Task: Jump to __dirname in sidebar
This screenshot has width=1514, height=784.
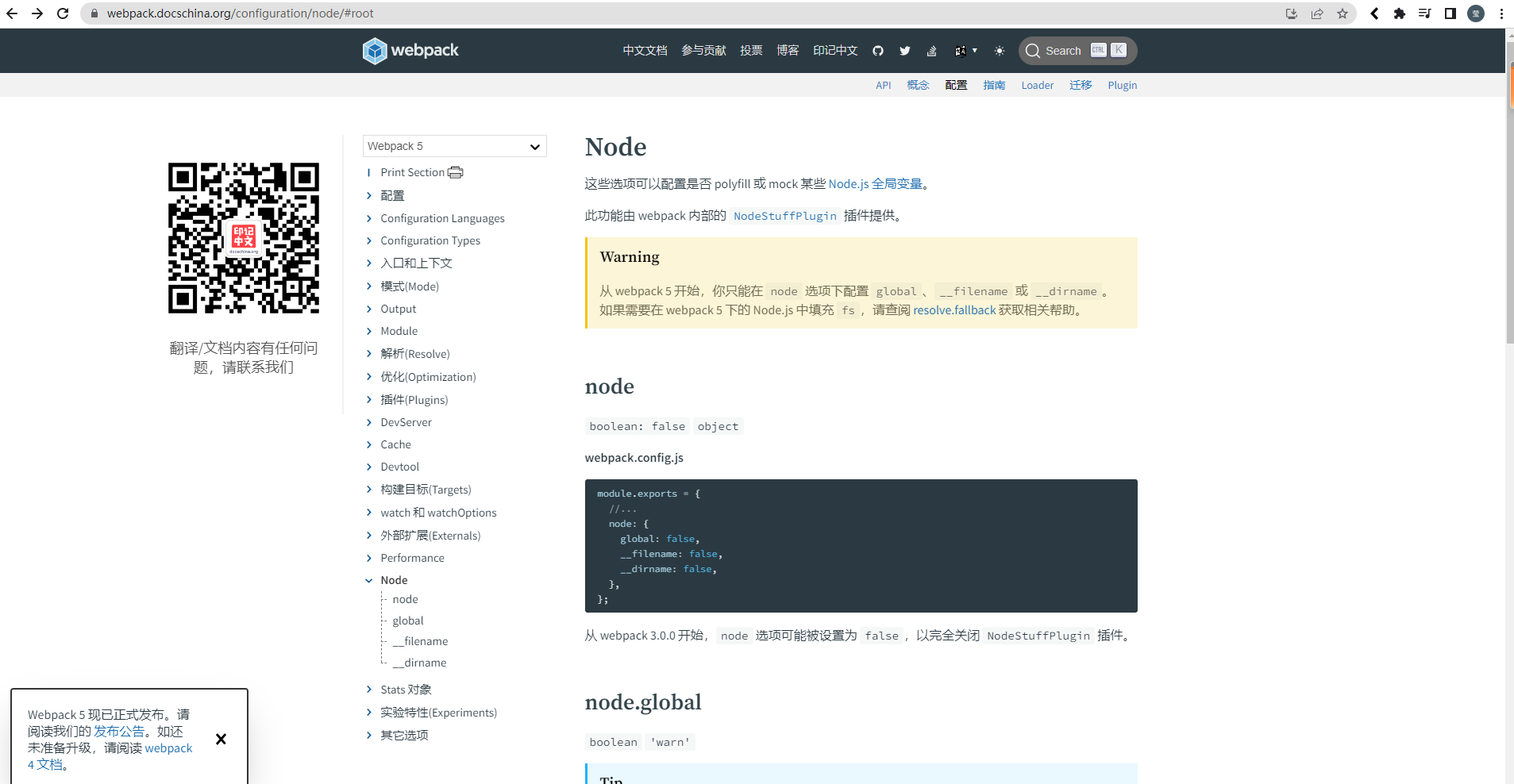Action: coord(419,663)
